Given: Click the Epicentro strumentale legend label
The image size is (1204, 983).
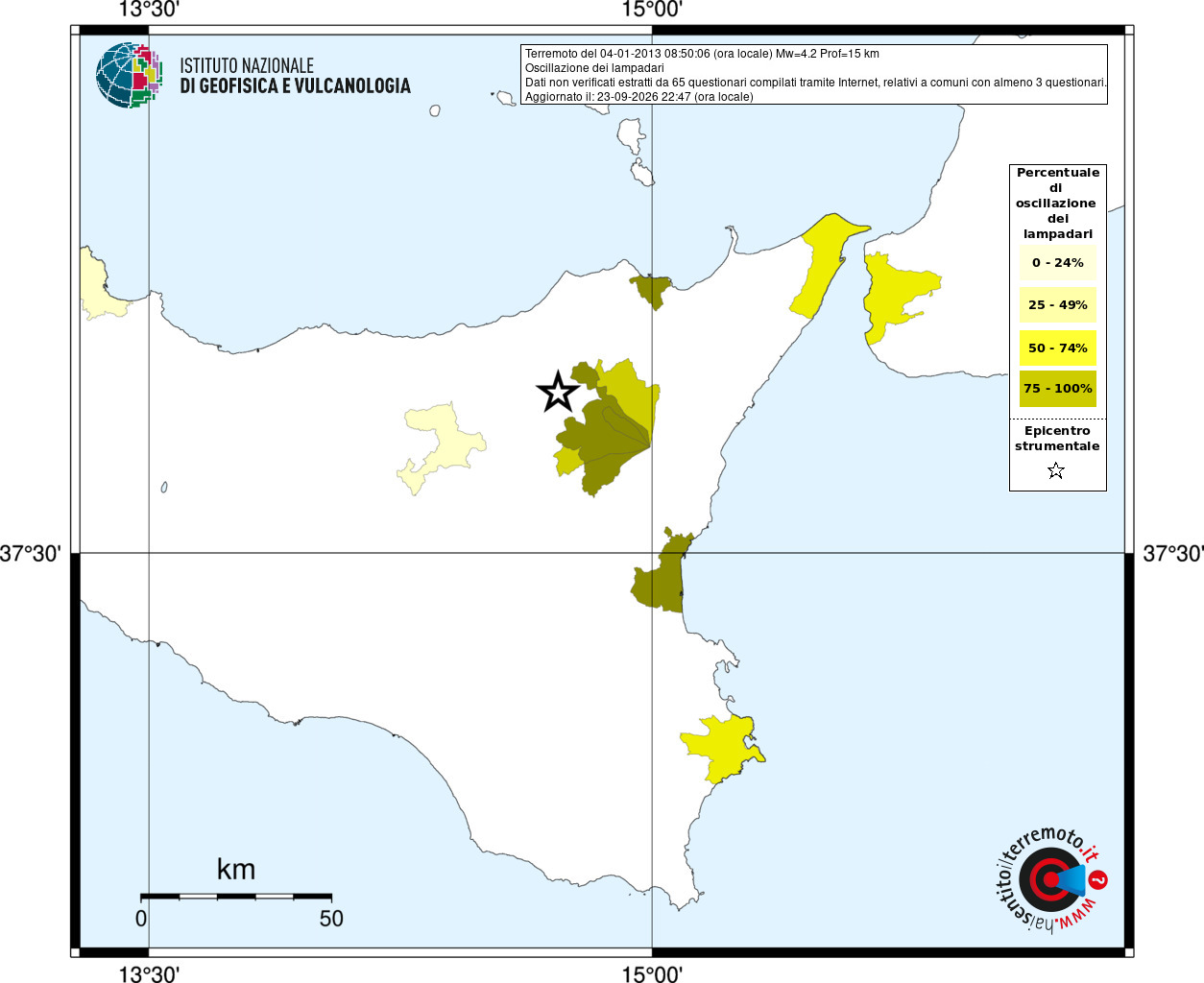Looking at the screenshot, I should click(x=1057, y=439).
